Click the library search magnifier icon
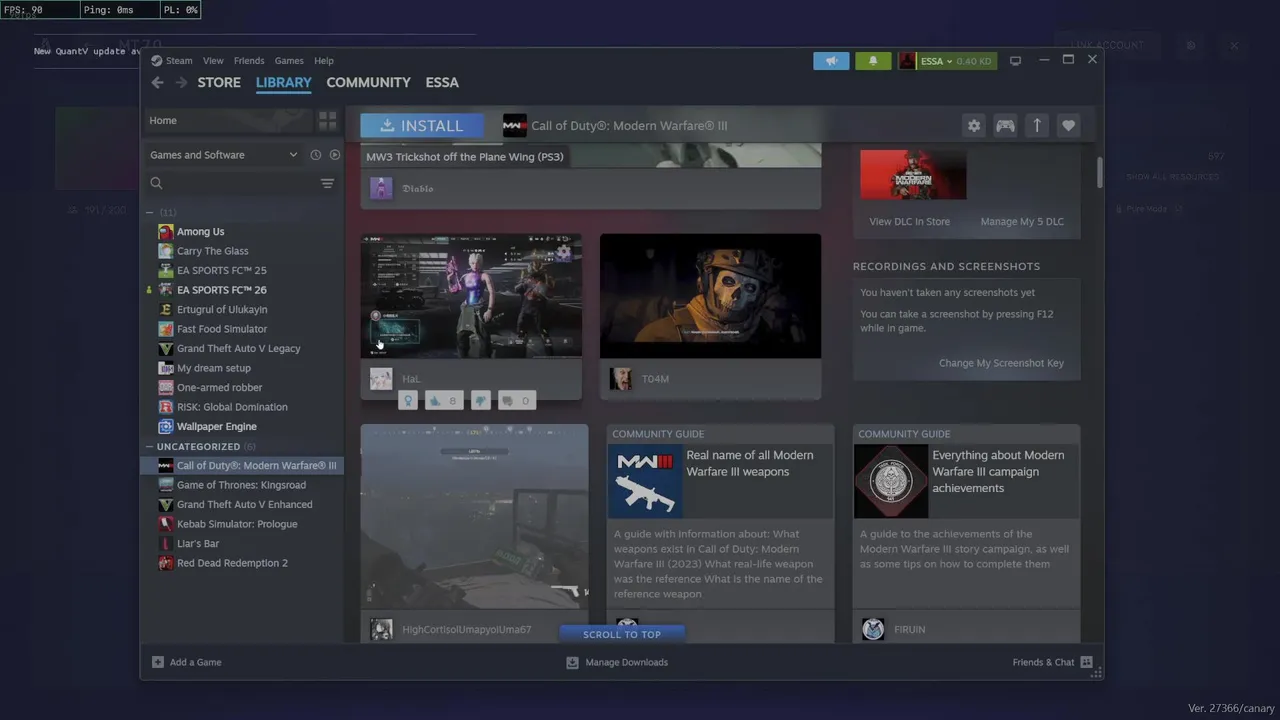 156,183
